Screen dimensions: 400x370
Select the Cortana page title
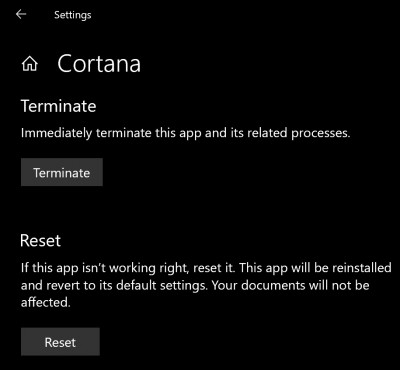pos(99,63)
